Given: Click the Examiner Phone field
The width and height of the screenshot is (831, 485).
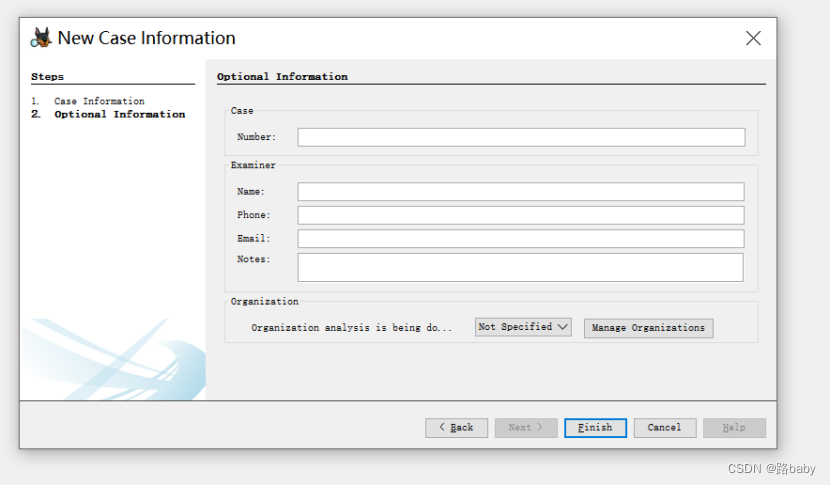Looking at the screenshot, I should tap(520, 215).
